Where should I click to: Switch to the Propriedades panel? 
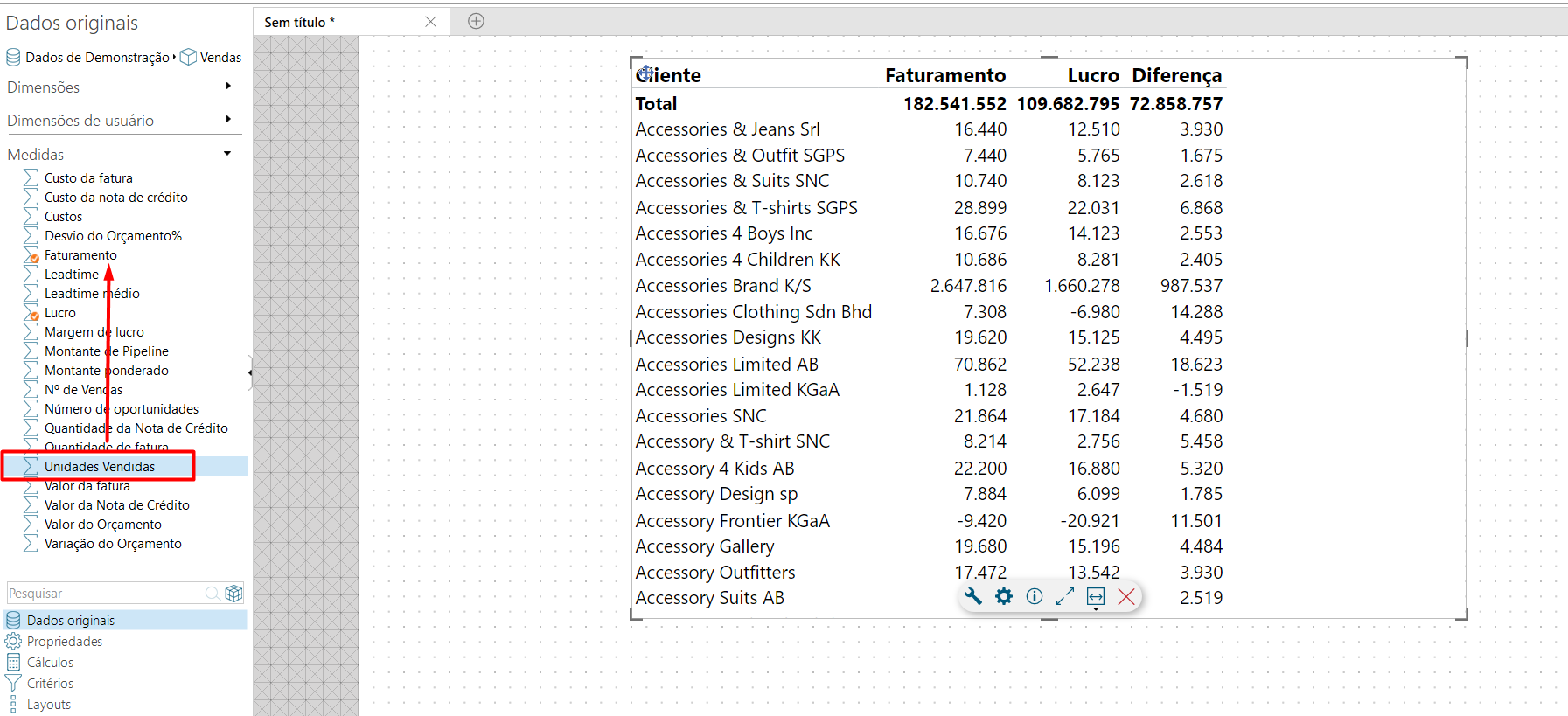tap(64, 641)
